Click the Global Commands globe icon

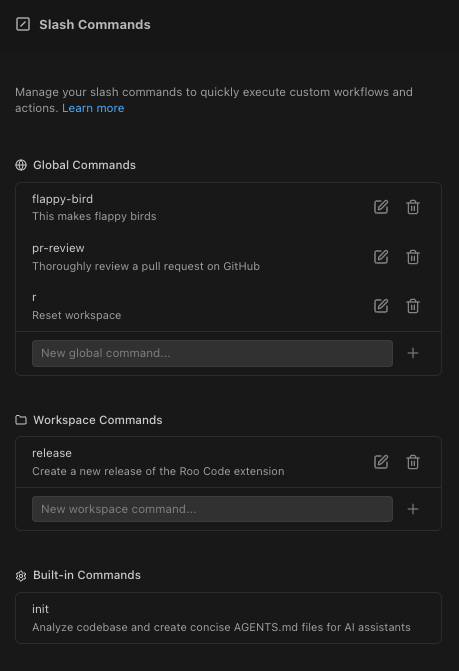pyautogui.click(x=21, y=165)
